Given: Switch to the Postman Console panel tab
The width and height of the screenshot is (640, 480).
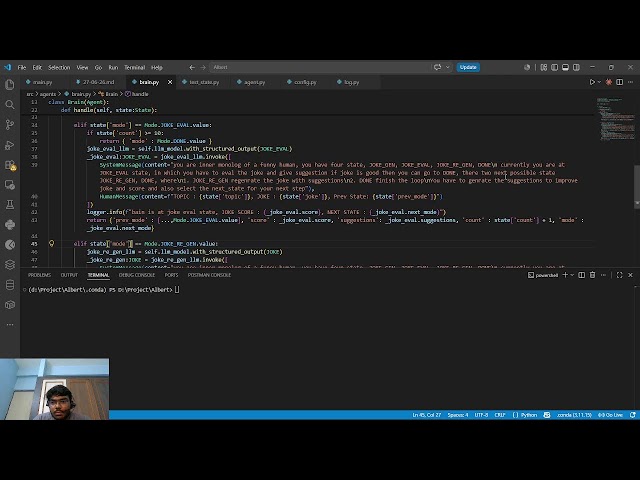Looking at the screenshot, I should click(x=209, y=275).
